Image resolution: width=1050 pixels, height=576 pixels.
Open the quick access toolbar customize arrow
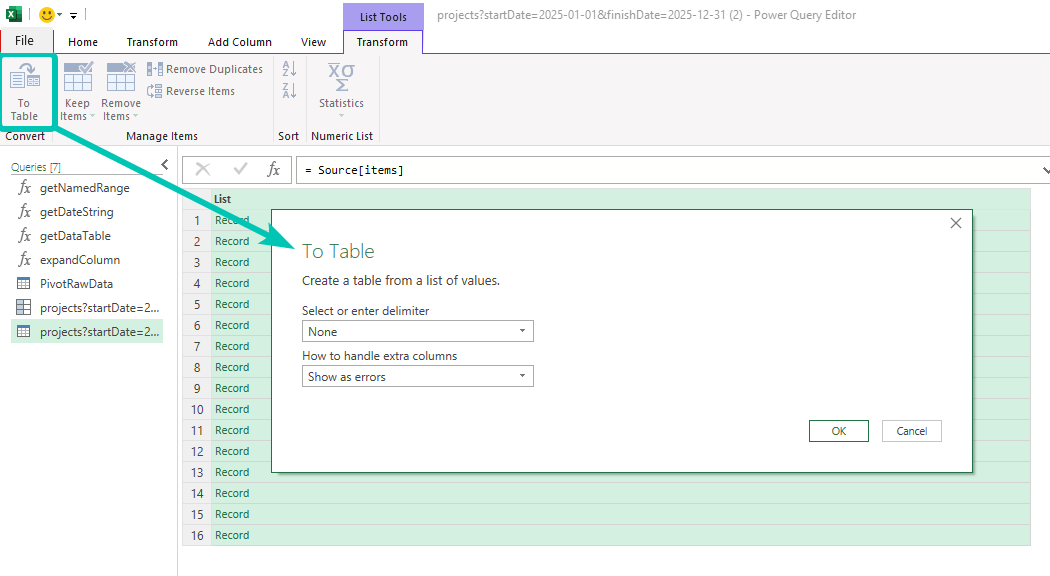tap(74, 15)
